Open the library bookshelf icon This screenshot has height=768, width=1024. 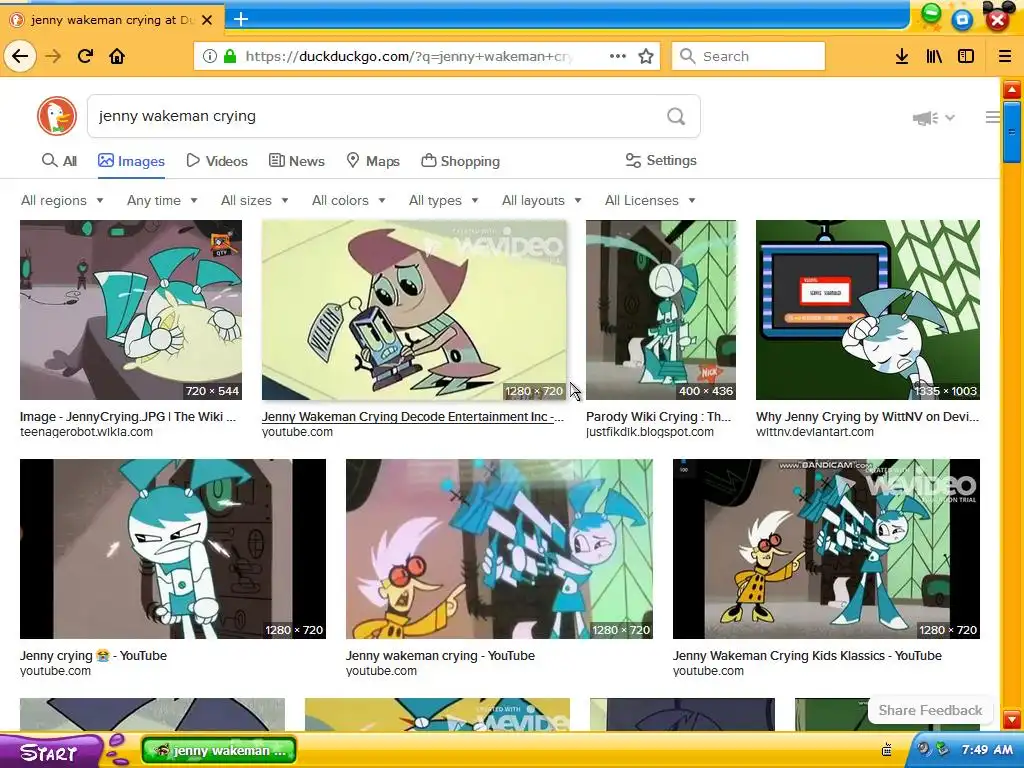tap(934, 56)
